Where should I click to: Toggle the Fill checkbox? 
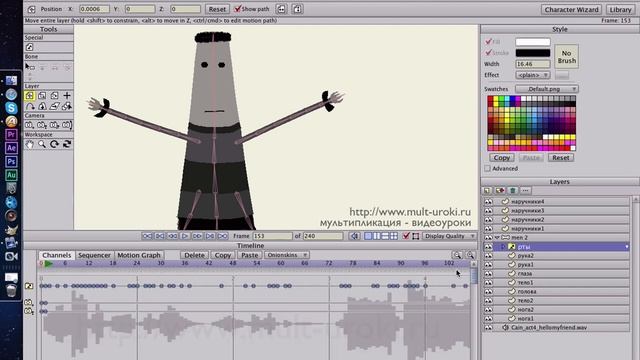[x=488, y=42]
